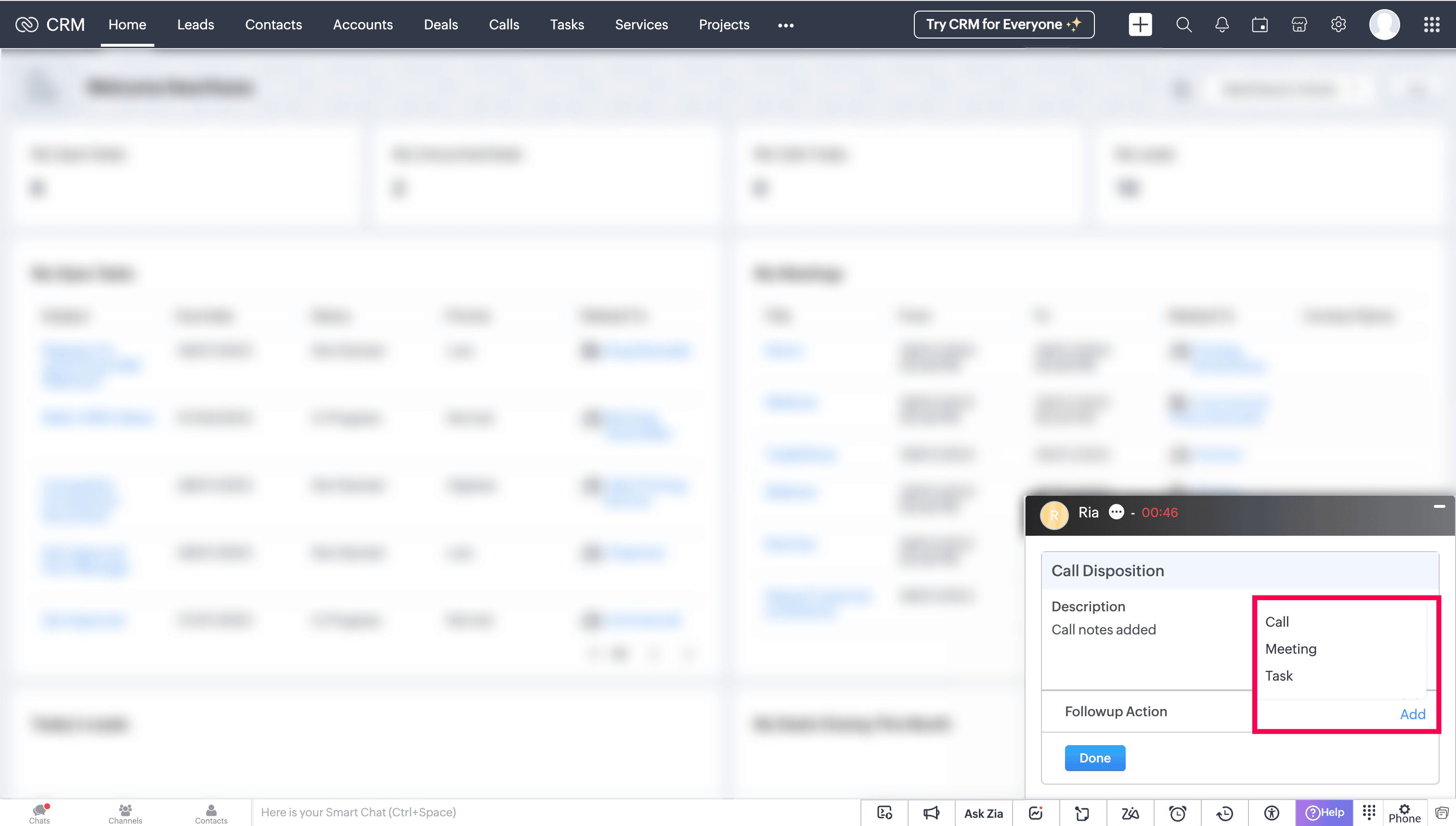Open accessibility icon in bottom bar

(x=1272, y=813)
